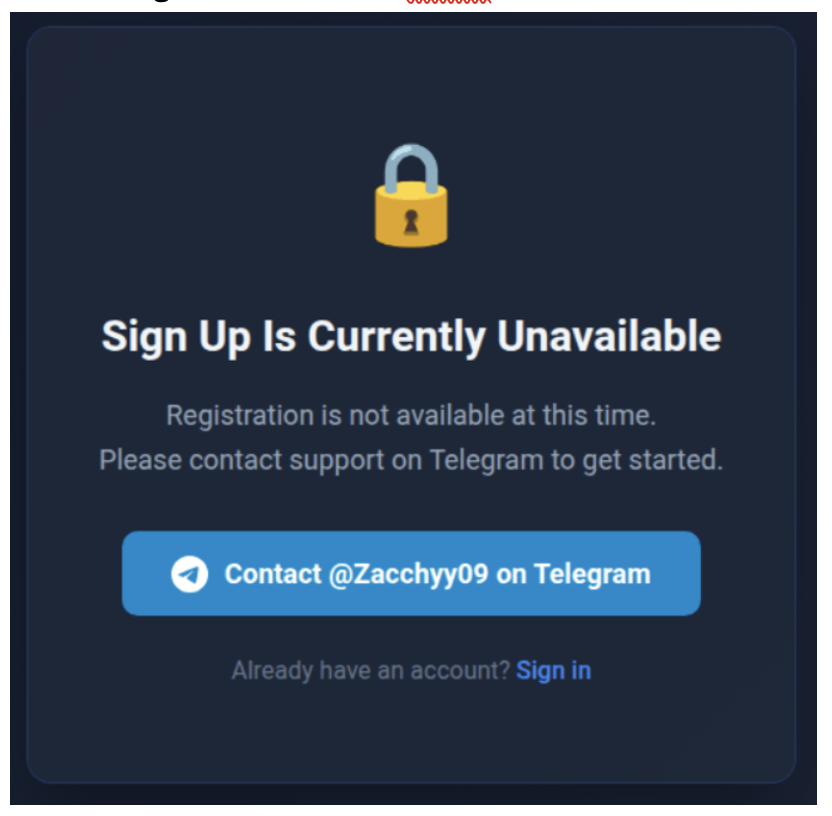Click the gray shackle of the padlock
This screenshot has width=832, height=816.
(x=411, y=167)
